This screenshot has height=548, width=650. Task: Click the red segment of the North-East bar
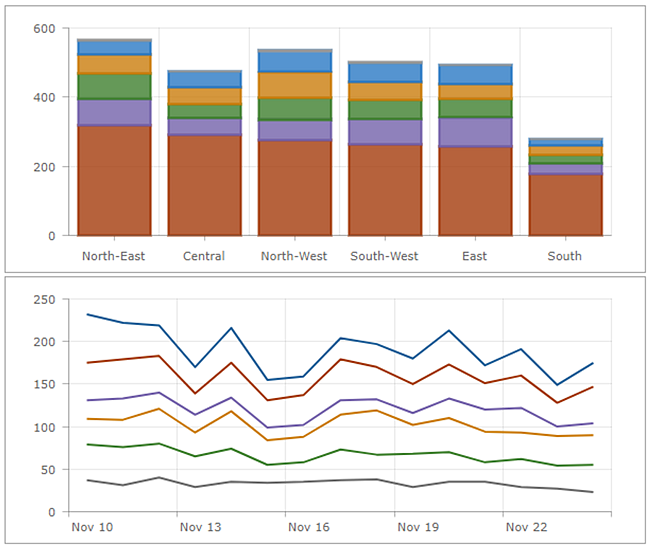click(114, 180)
